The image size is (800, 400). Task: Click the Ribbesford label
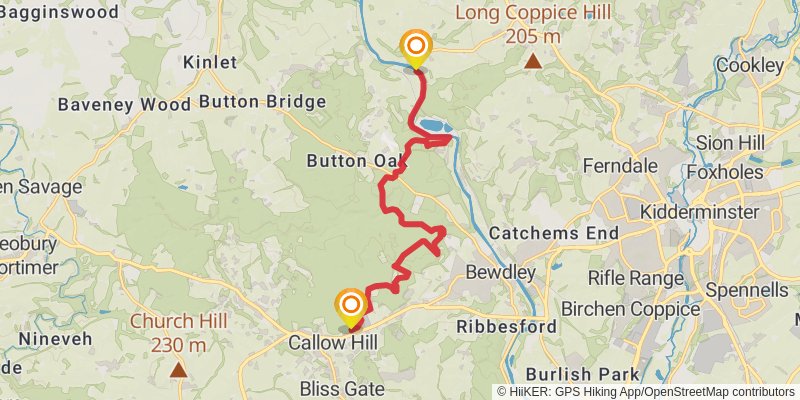(506, 327)
